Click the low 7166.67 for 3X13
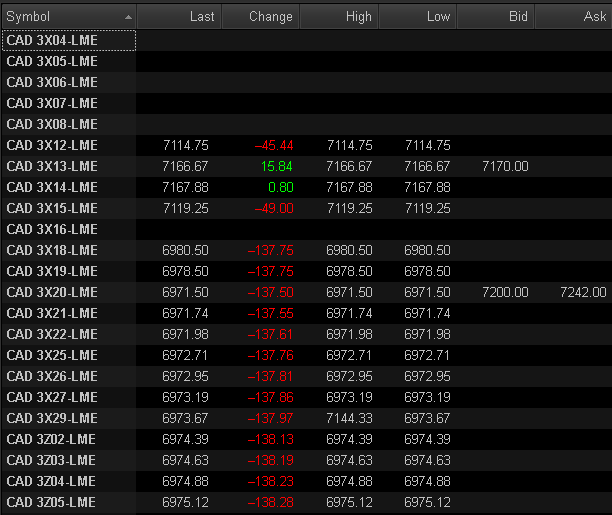The width and height of the screenshot is (612, 515). [x=427, y=166]
